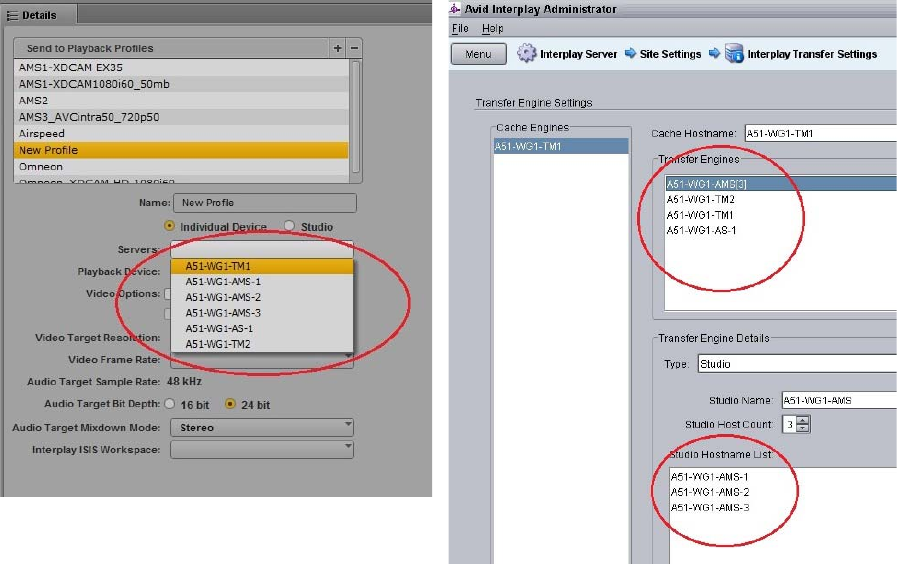
Task: Open the Help menu in Interplay Administrator
Action: point(492,29)
